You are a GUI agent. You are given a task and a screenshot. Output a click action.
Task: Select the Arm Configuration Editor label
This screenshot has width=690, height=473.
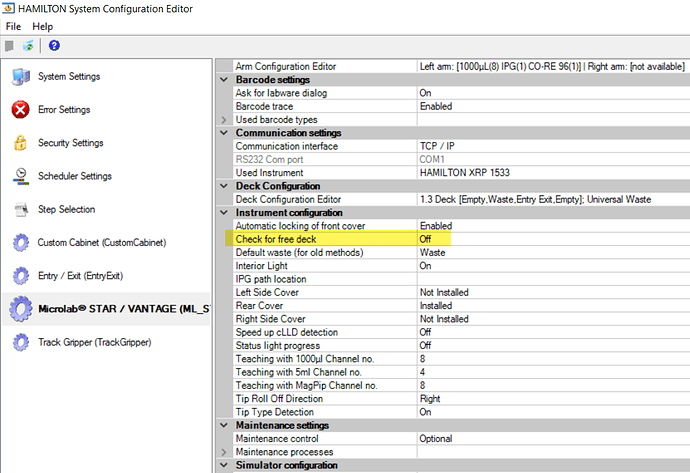[x=286, y=66]
